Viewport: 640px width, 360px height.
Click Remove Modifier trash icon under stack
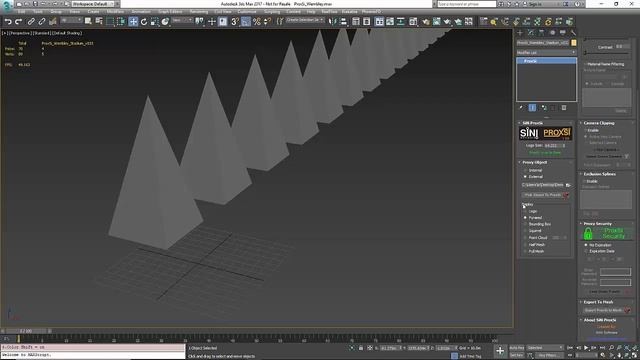click(564, 108)
